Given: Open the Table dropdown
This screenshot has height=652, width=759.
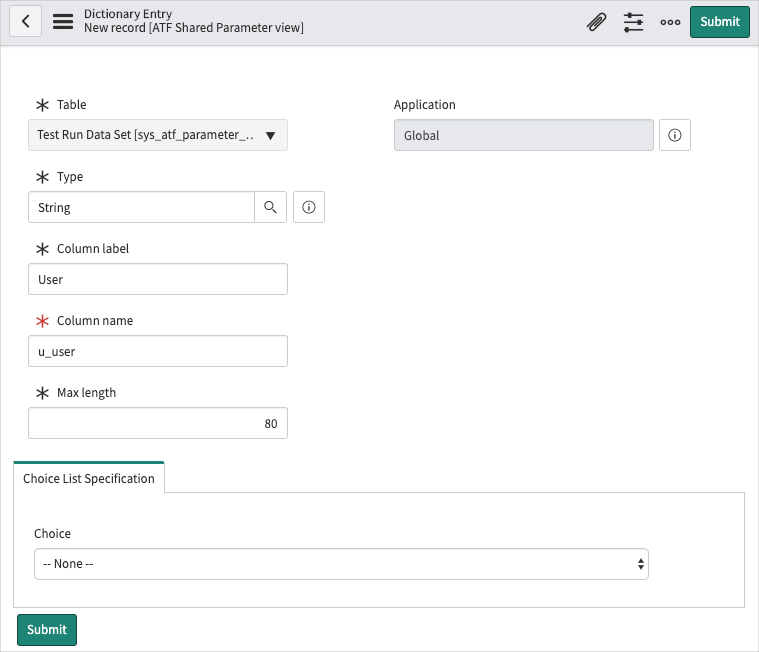Looking at the screenshot, I should 158,135.
